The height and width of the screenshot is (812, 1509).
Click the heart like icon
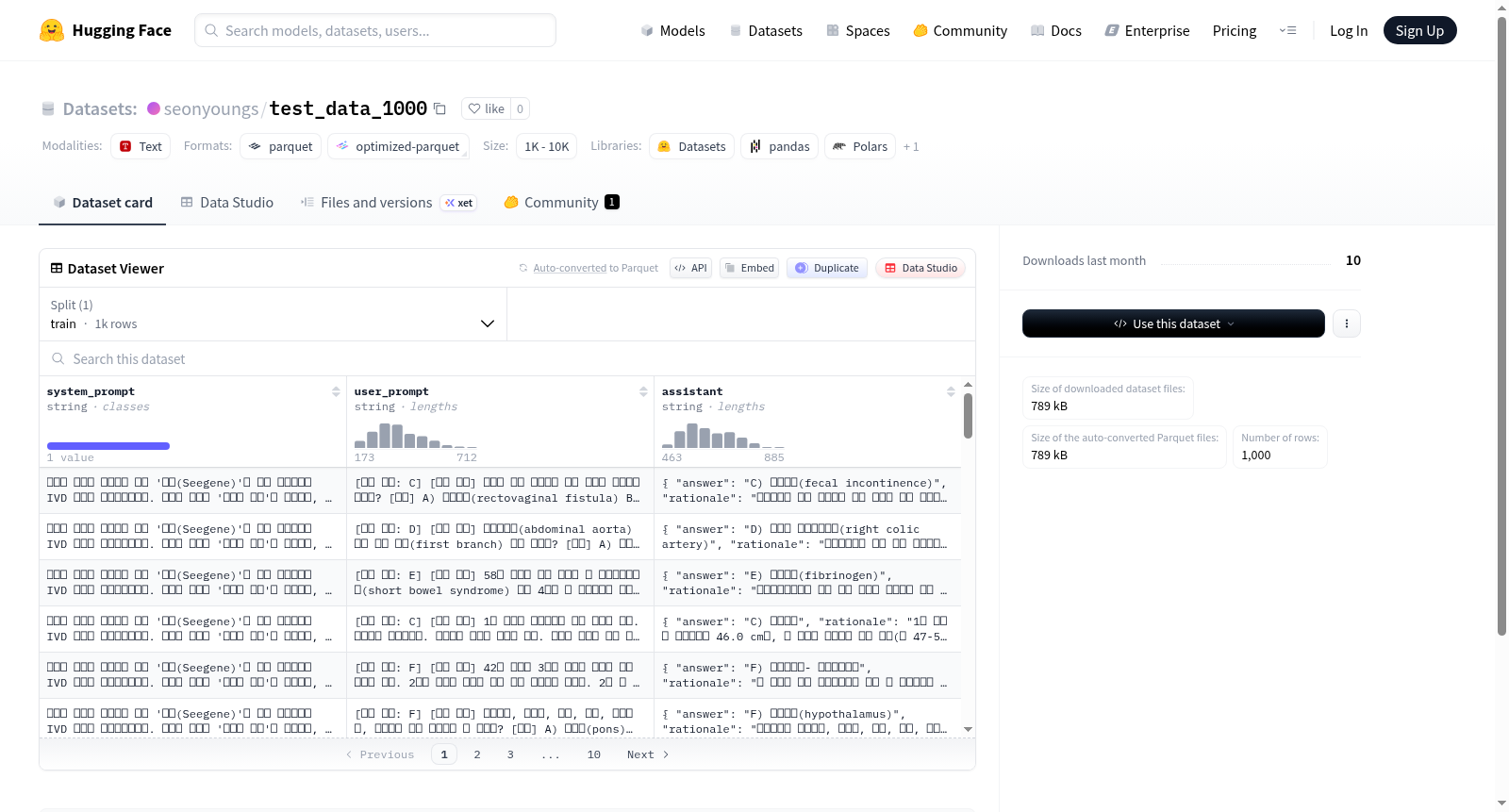(x=474, y=108)
